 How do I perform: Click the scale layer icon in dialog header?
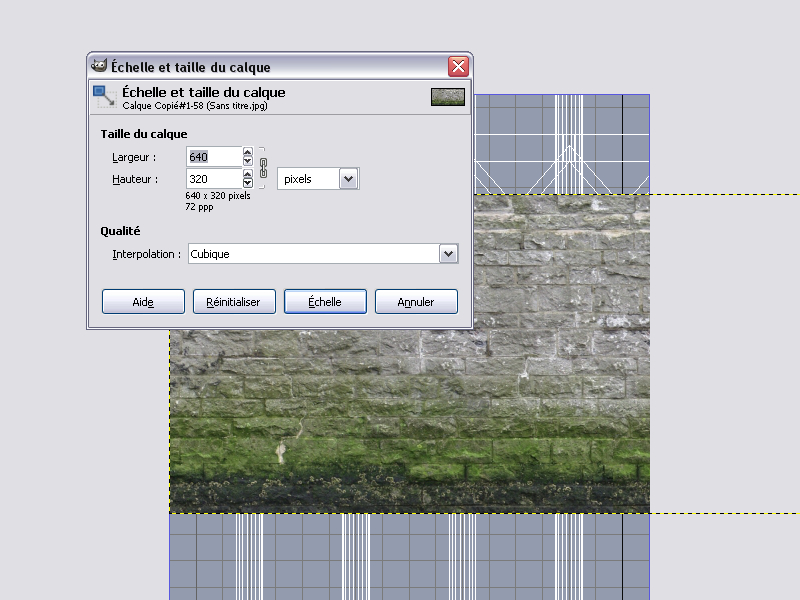104,97
